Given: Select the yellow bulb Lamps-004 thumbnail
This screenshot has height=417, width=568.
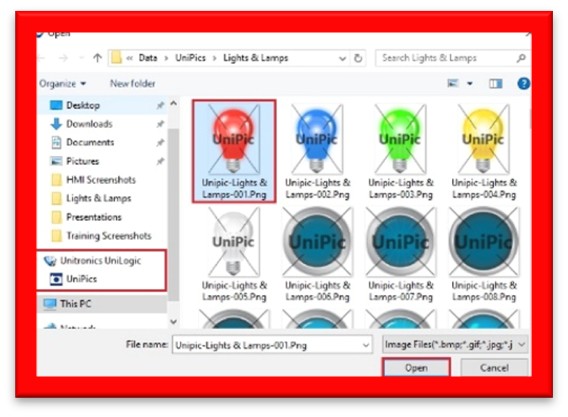Looking at the screenshot, I should (x=483, y=139).
